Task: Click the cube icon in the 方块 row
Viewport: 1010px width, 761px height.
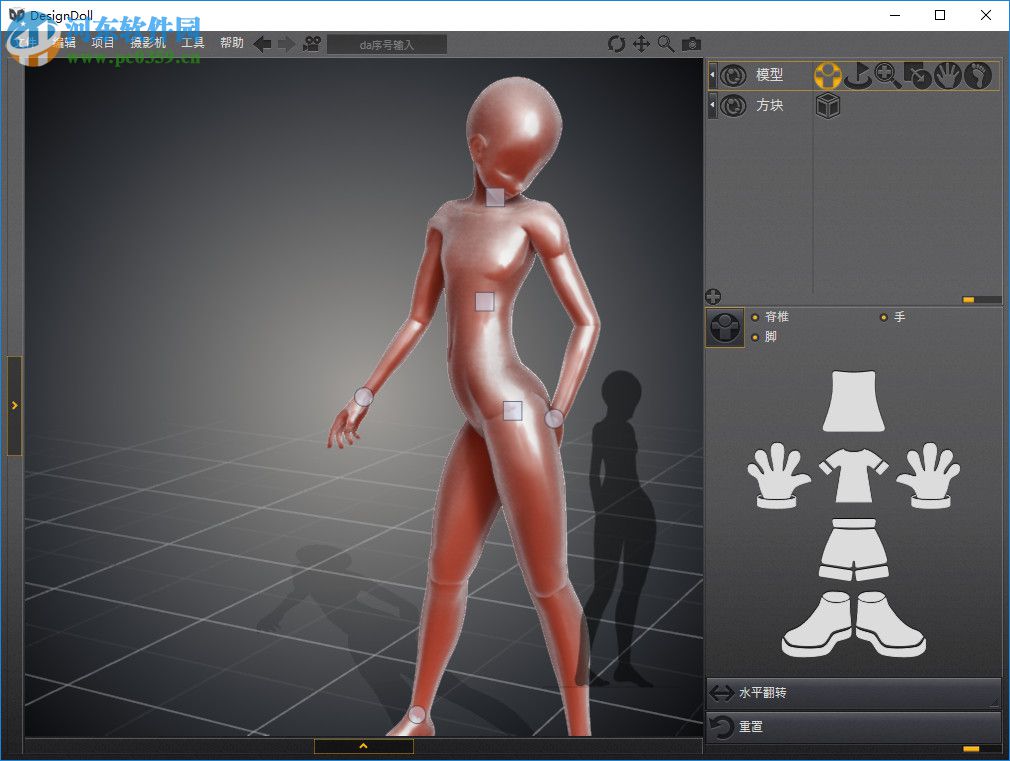Action: pyautogui.click(x=828, y=106)
